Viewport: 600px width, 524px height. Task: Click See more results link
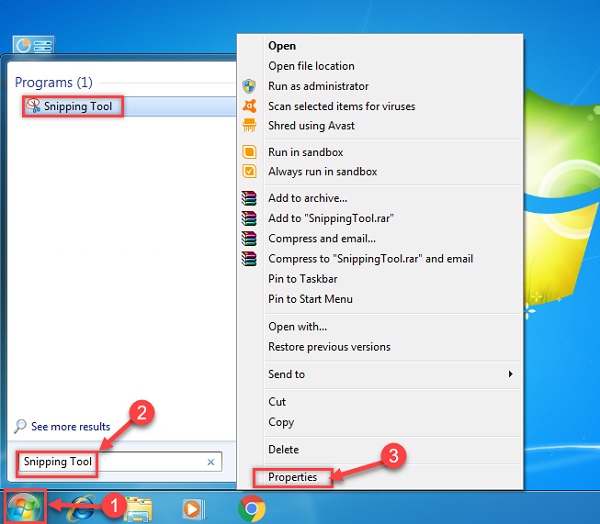(70, 427)
